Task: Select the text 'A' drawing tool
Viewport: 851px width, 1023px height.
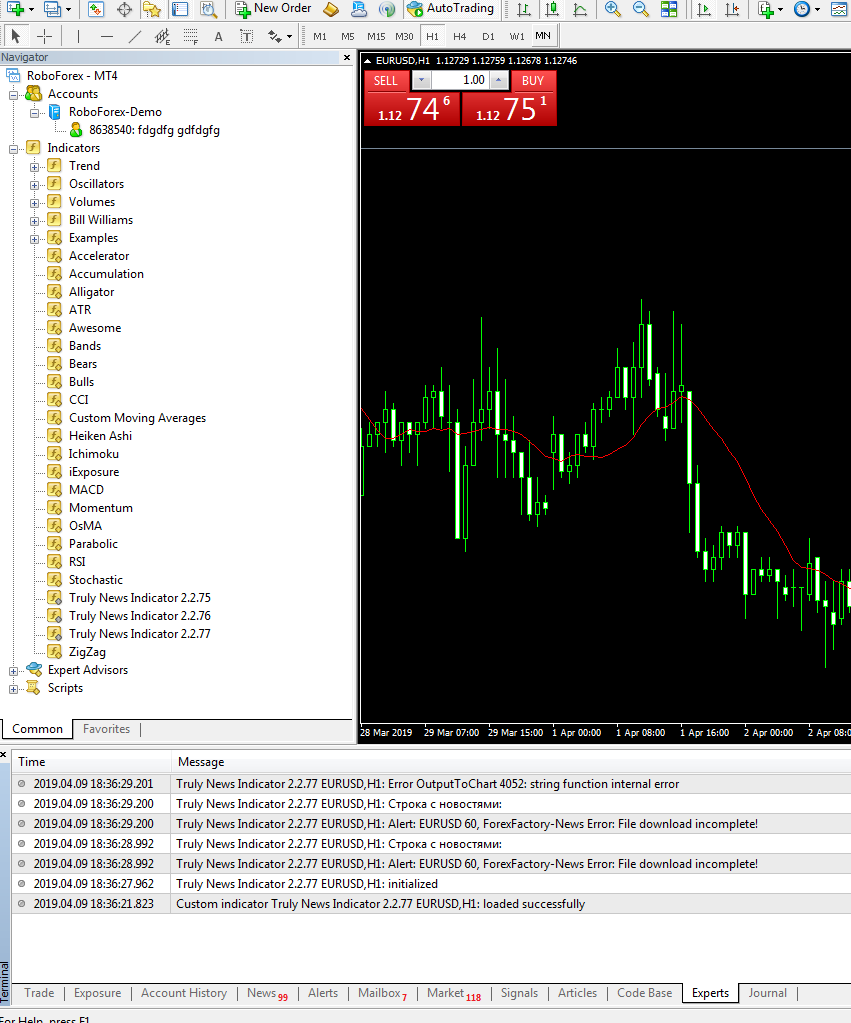Action: click(x=219, y=37)
